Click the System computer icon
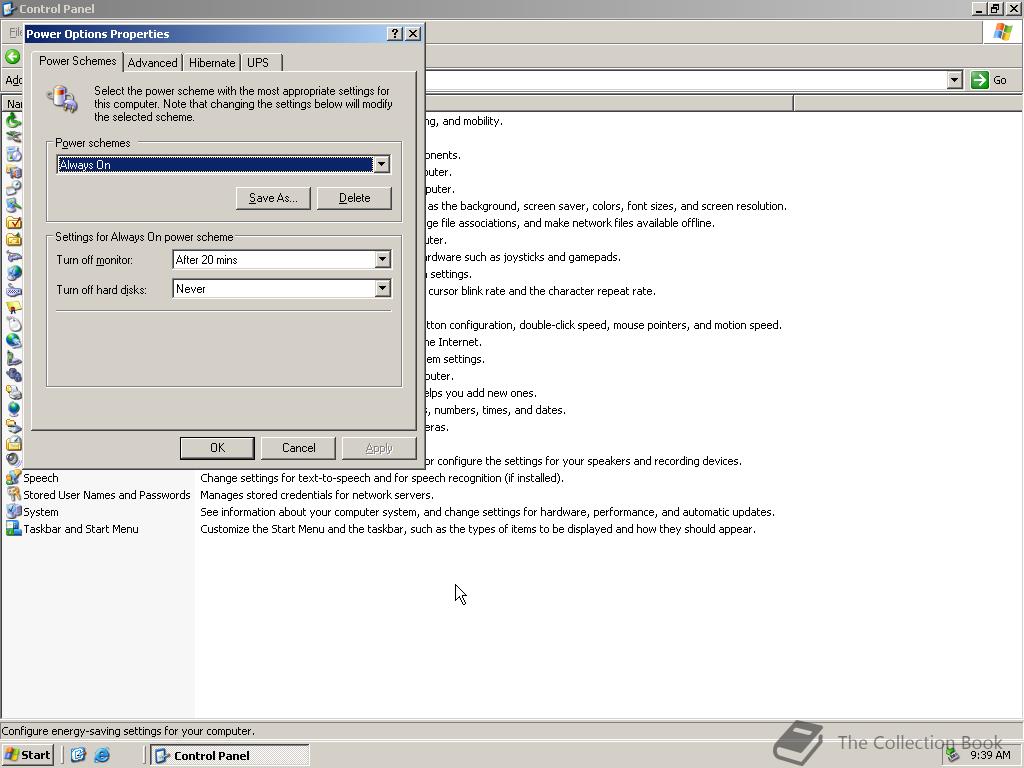1024x768 pixels. (x=13, y=511)
